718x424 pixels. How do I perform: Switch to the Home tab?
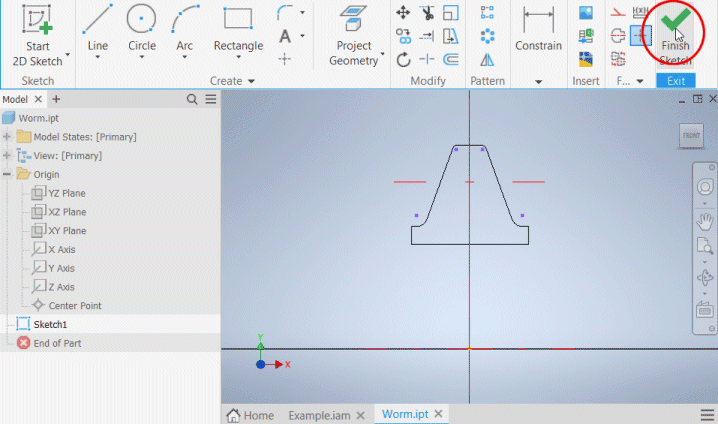[x=250, y=415]
